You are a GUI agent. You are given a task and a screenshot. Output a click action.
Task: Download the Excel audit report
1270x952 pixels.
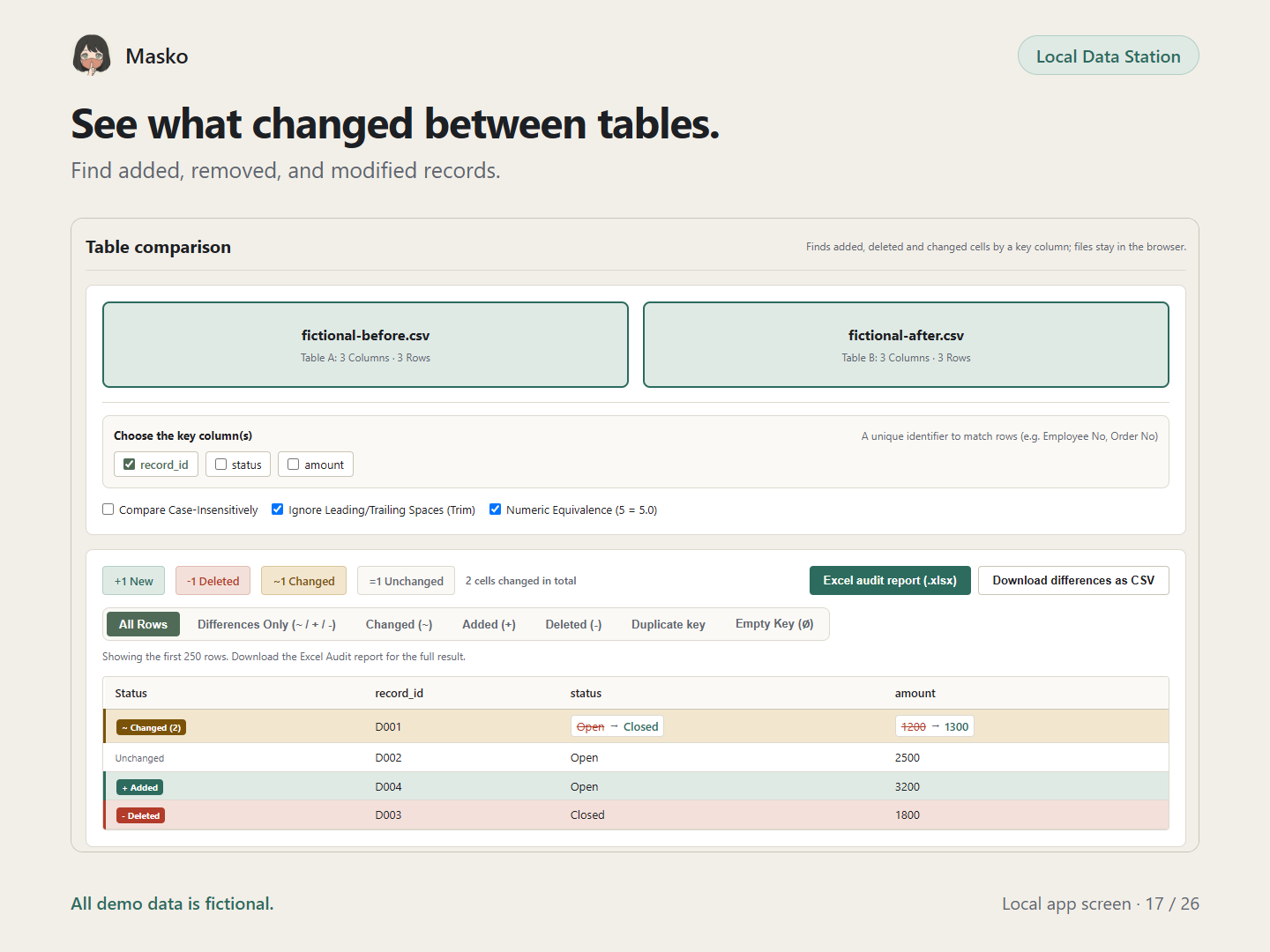click(x=890, y=580)
